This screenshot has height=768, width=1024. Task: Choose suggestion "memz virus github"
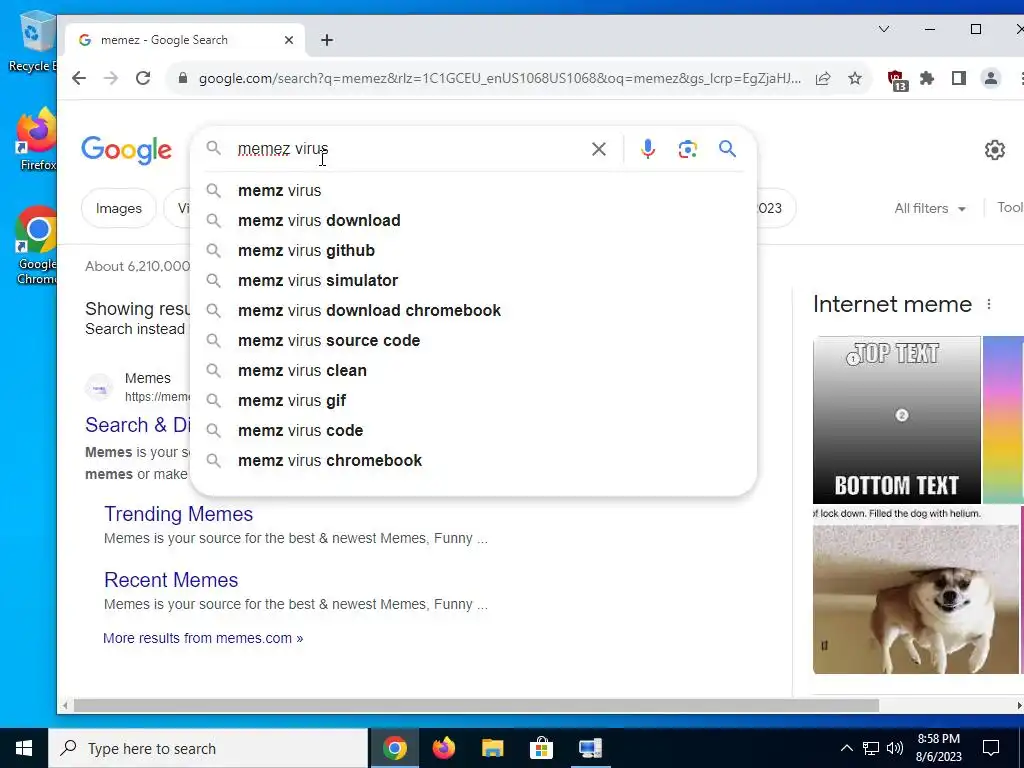[473, 251]
